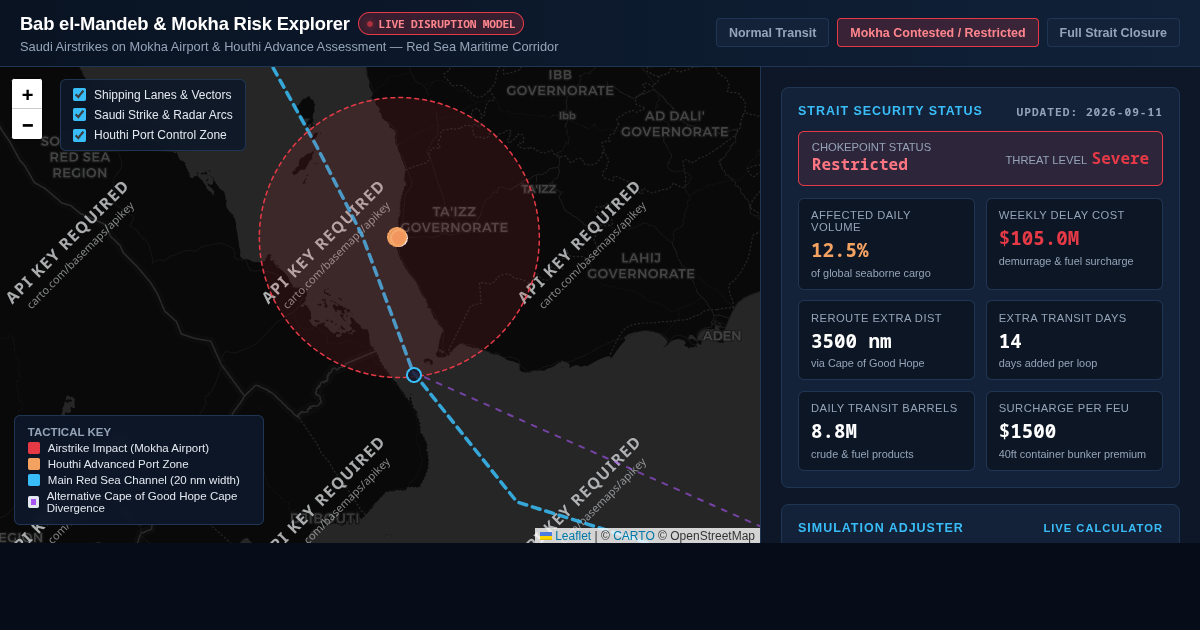Click the blue strait waypoint circle marker

(414, 375)
